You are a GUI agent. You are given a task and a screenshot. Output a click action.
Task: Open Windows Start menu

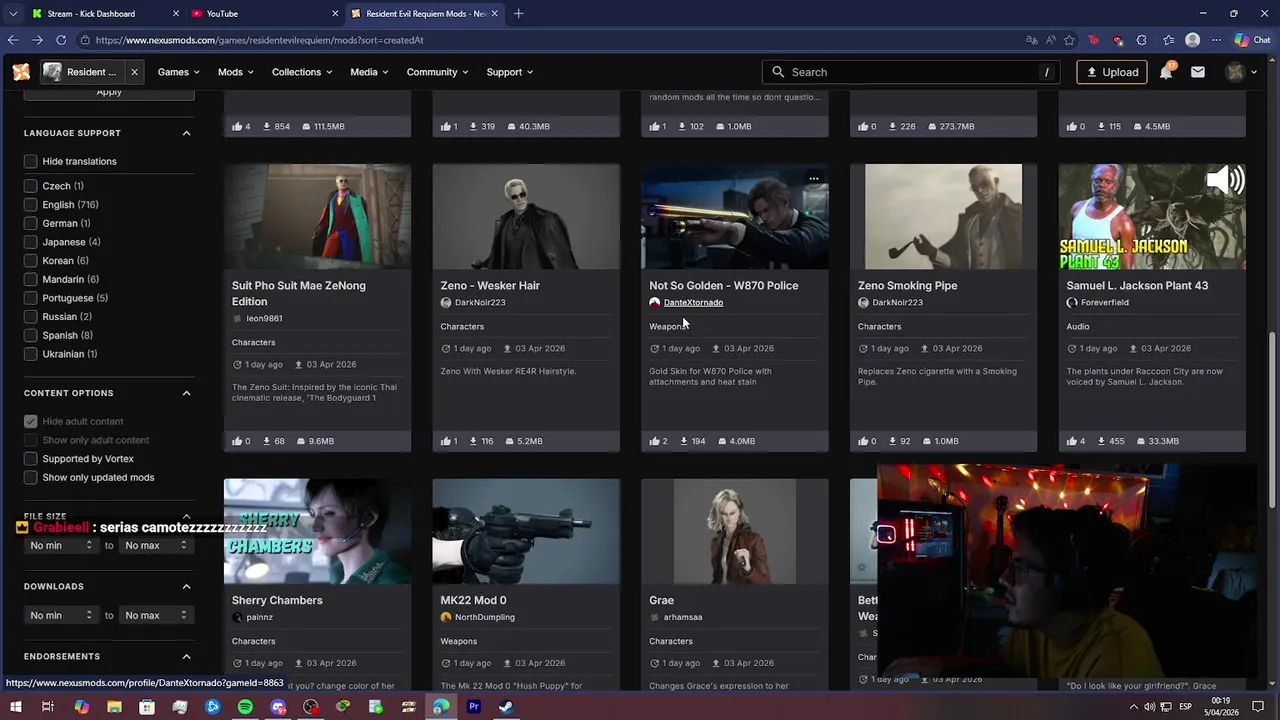[16, 707]
